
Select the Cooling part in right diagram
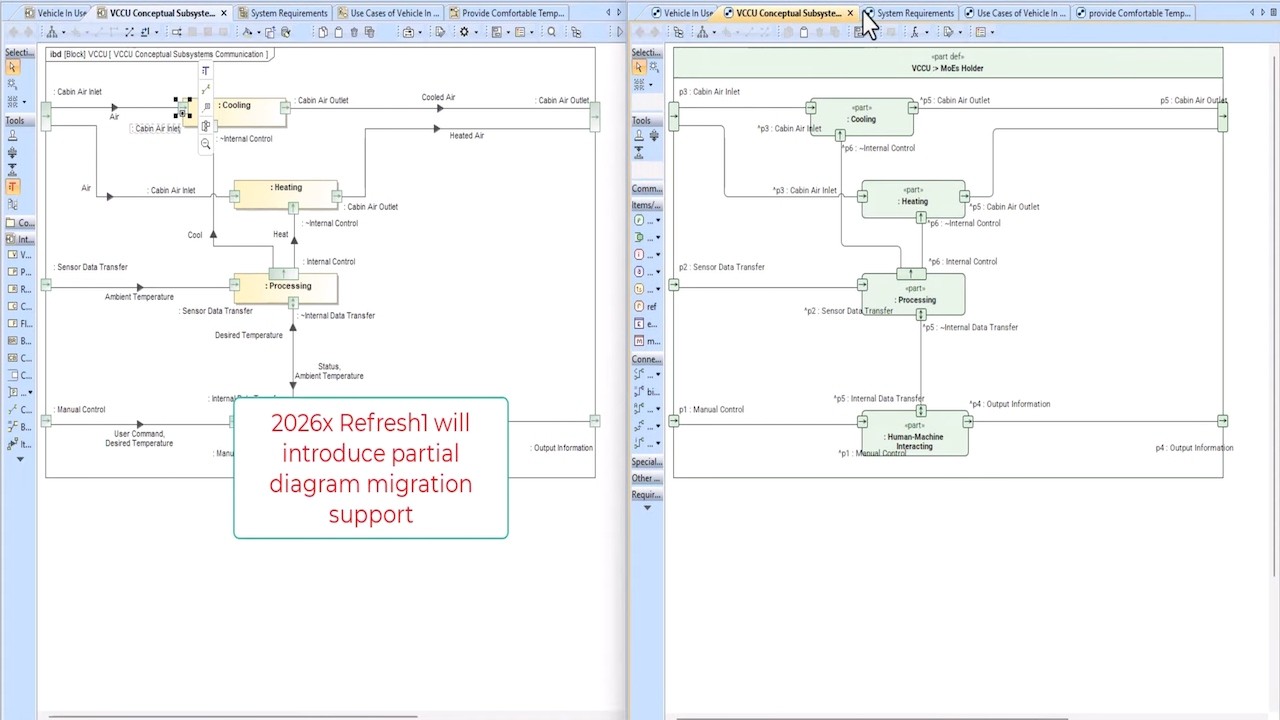[x=862, y=116]
